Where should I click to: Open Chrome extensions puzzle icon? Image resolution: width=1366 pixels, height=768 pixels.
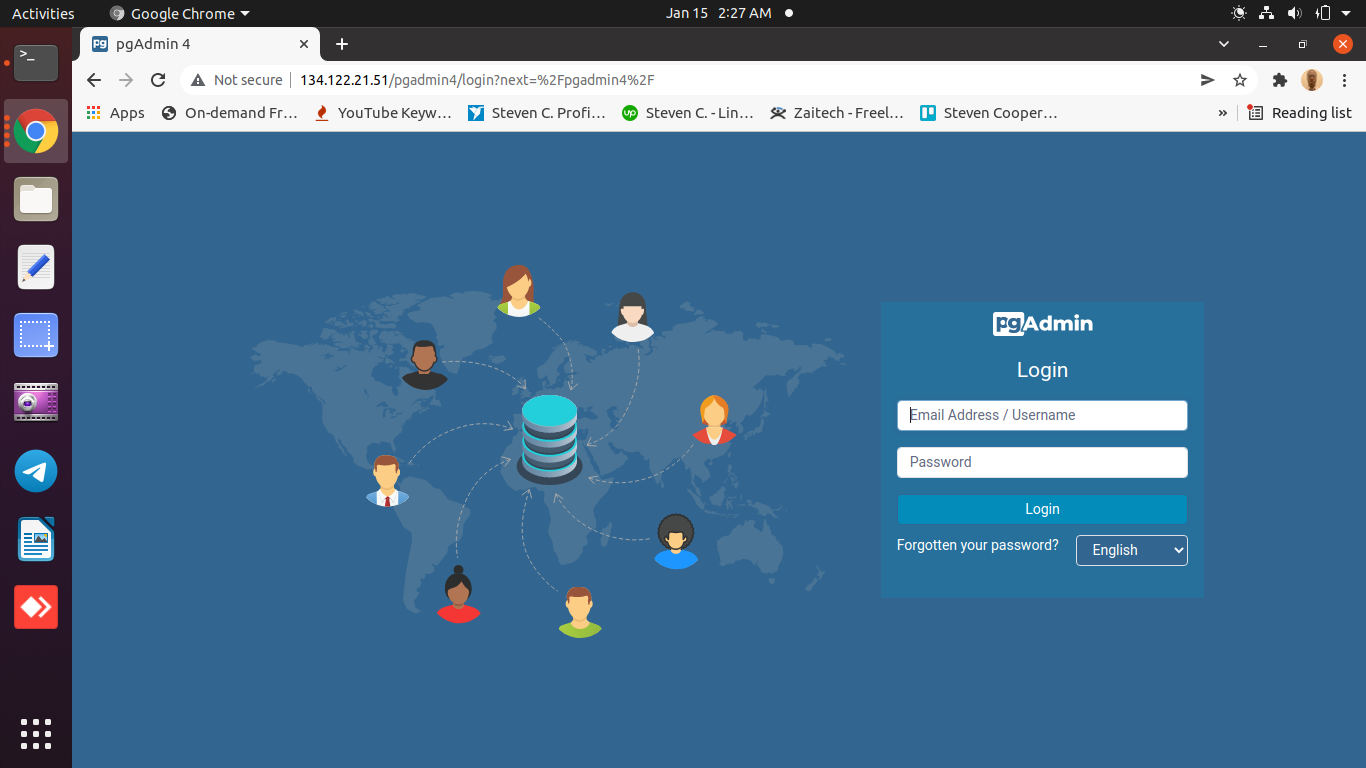(1279, 80)
